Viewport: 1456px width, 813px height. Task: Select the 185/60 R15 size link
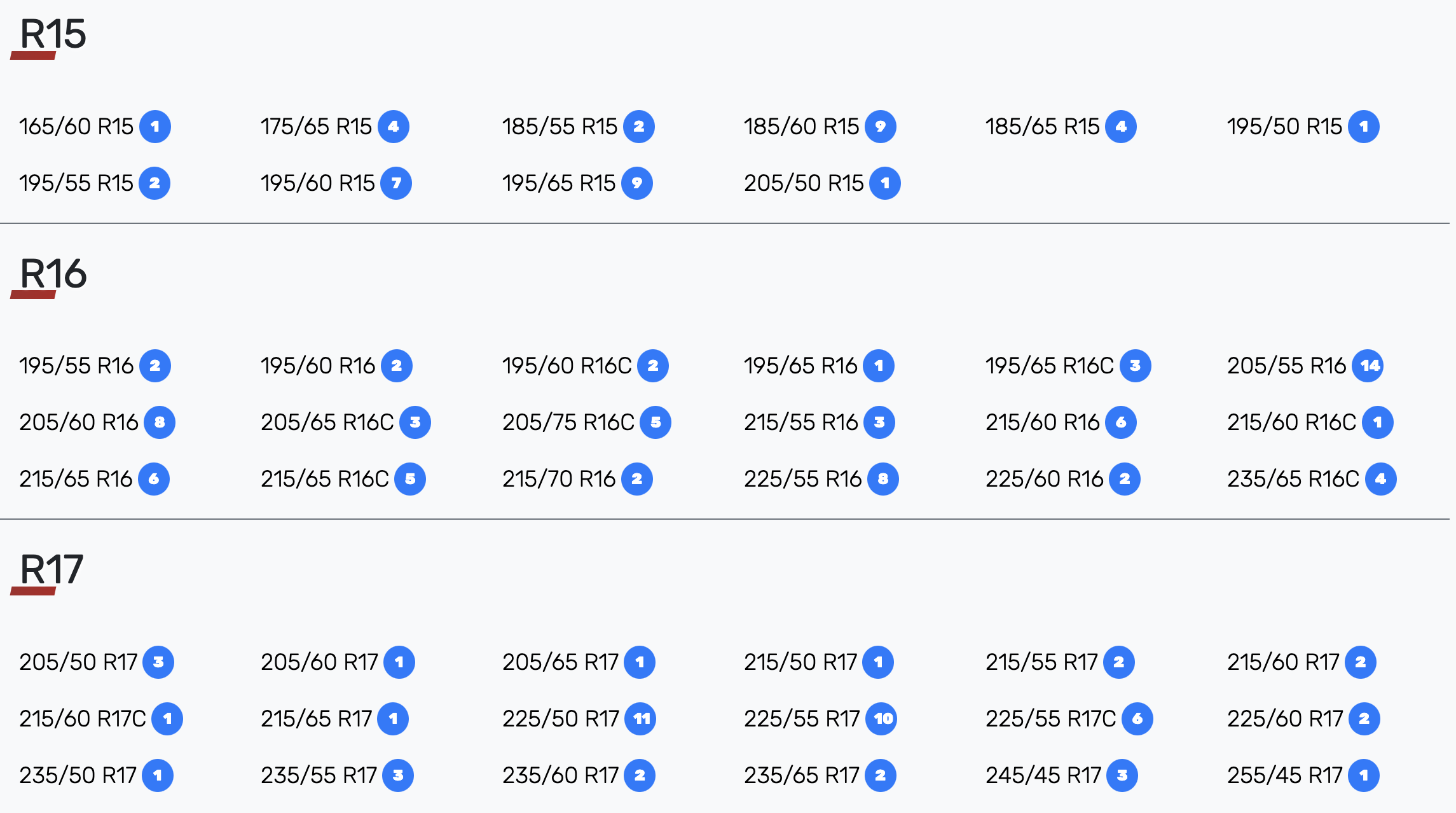(x=801, y=127)
